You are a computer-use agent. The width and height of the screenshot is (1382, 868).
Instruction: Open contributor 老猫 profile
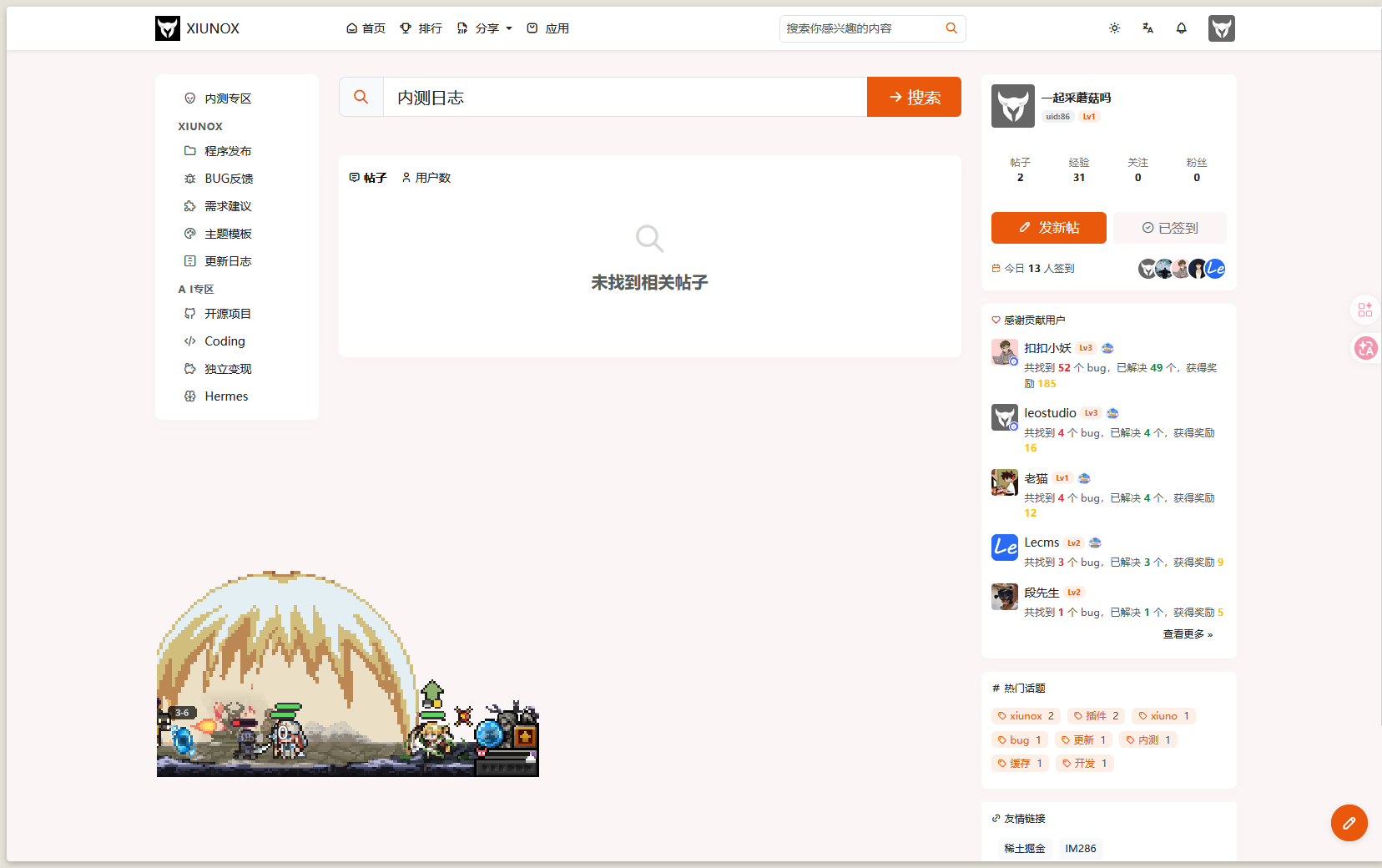coord(1036,478)
